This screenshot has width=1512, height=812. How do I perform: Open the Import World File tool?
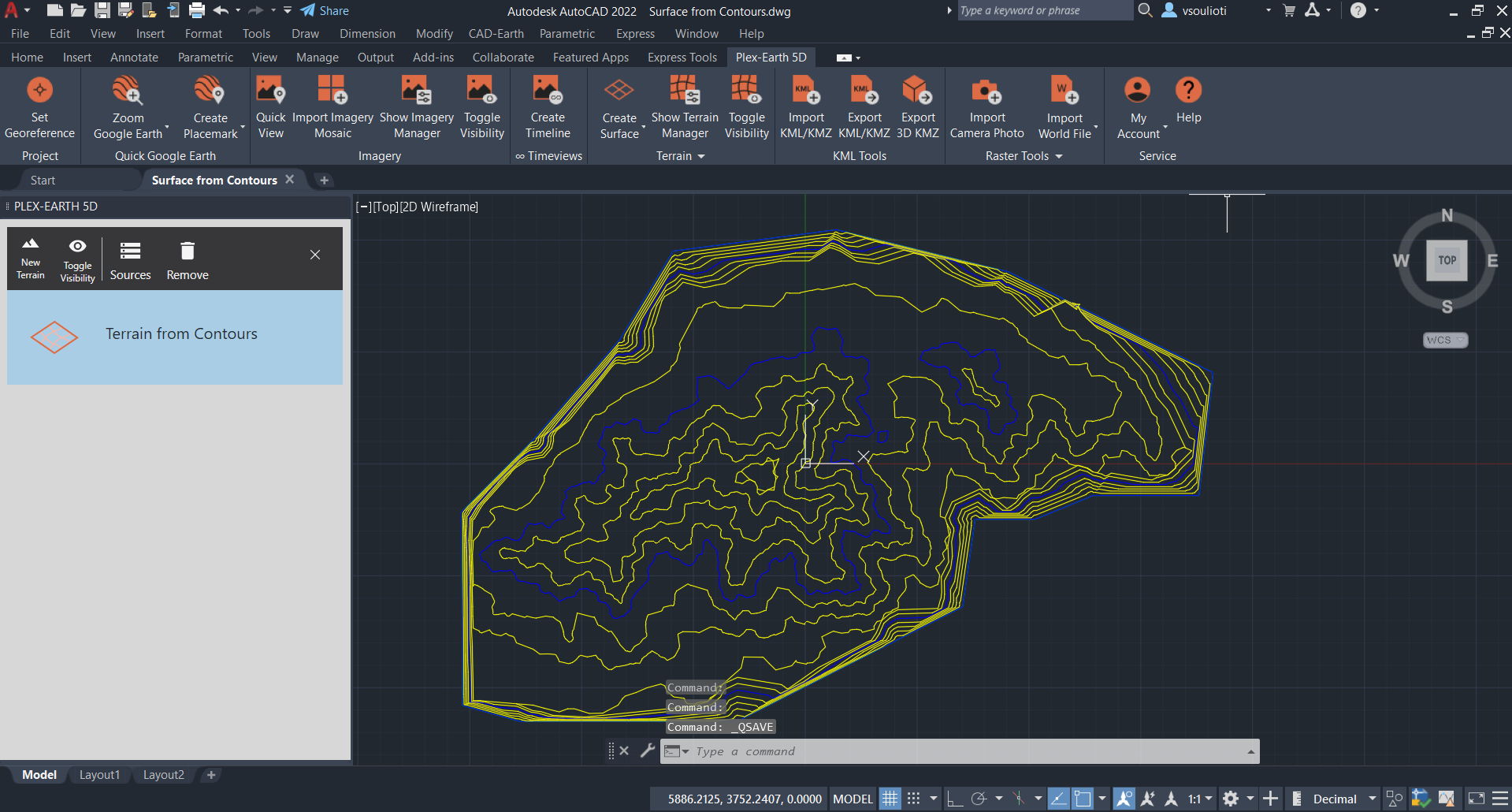1064,106
